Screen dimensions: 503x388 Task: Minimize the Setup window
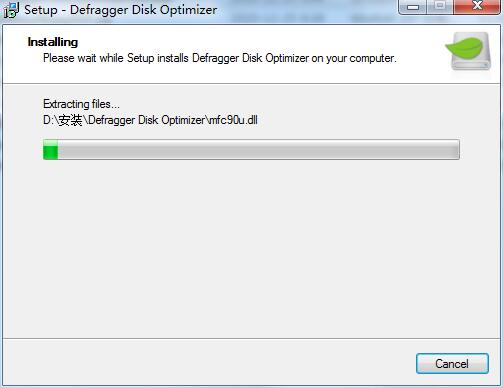coord(413,7)
